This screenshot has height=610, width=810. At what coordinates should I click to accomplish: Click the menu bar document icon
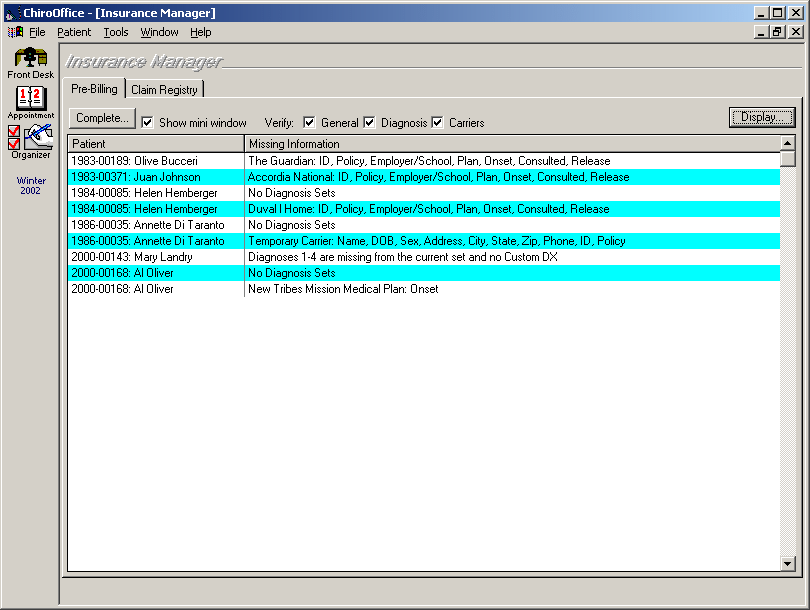15,32
